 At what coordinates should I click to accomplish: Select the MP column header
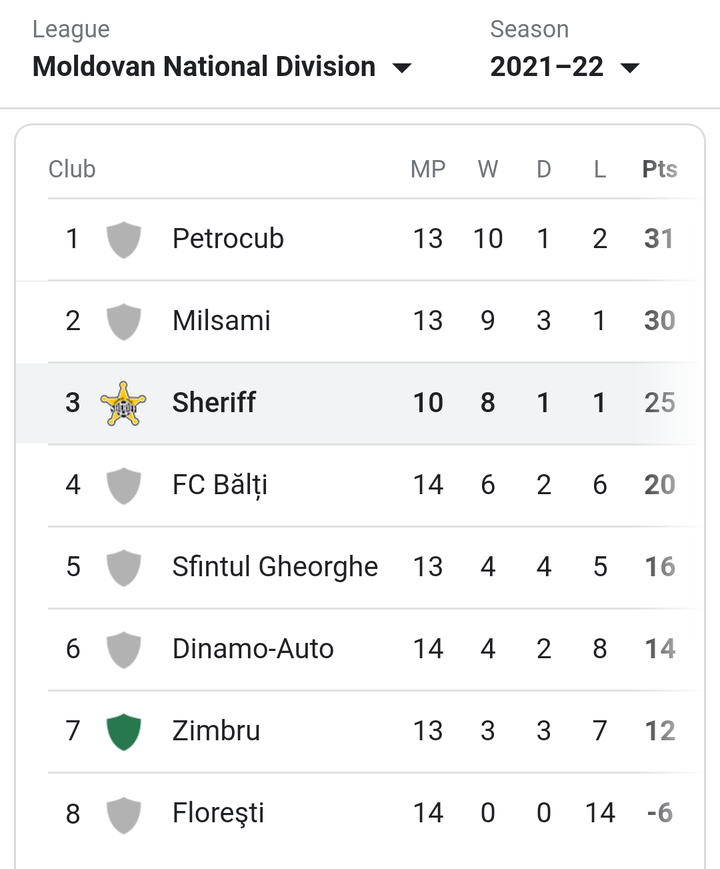point(428,169)
